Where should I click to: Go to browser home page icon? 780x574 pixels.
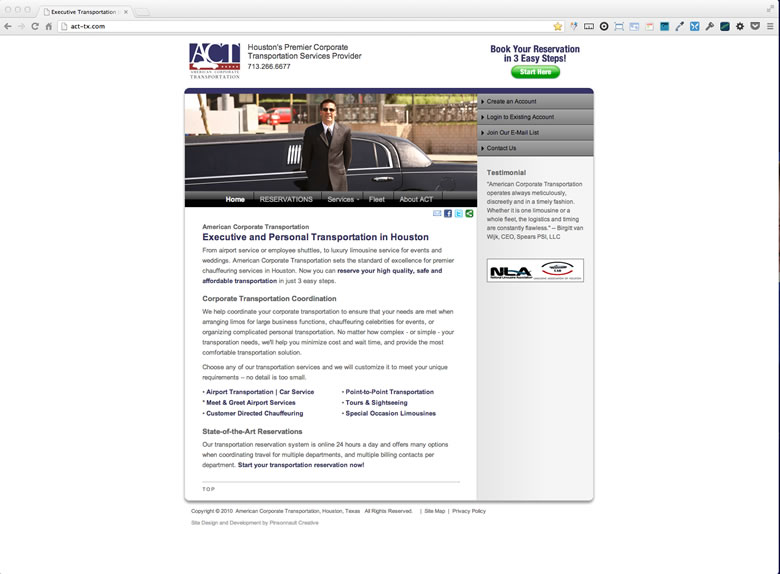click(x=49, y=26)
